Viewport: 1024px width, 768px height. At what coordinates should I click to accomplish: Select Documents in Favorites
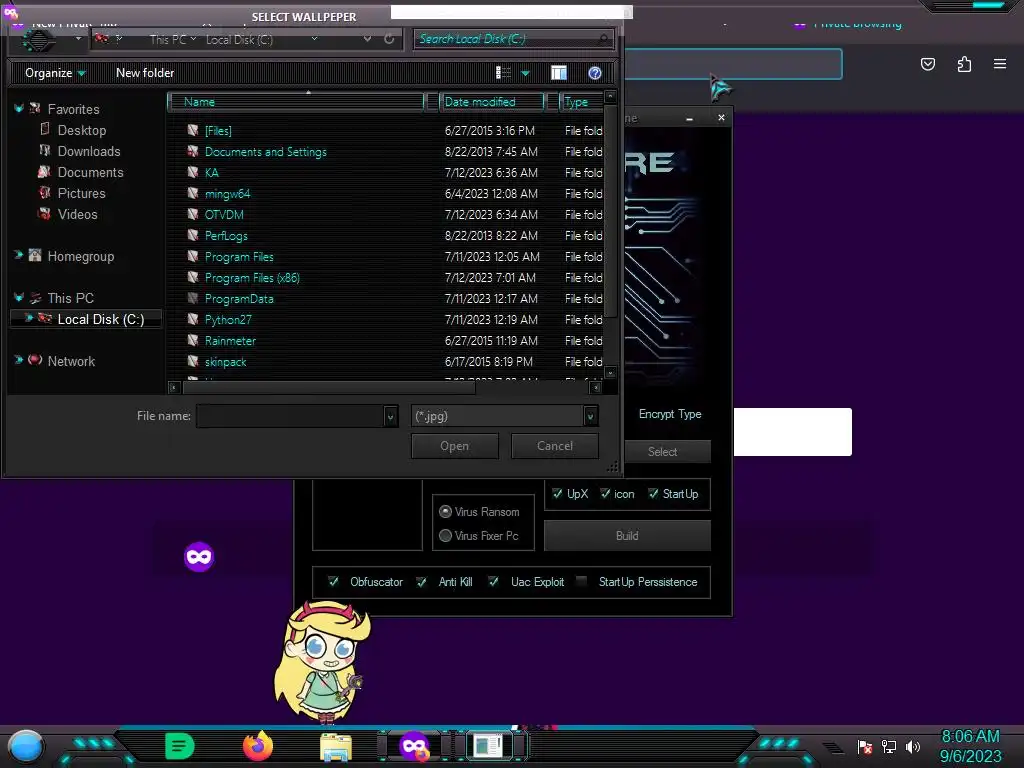[x=90, y=172]
